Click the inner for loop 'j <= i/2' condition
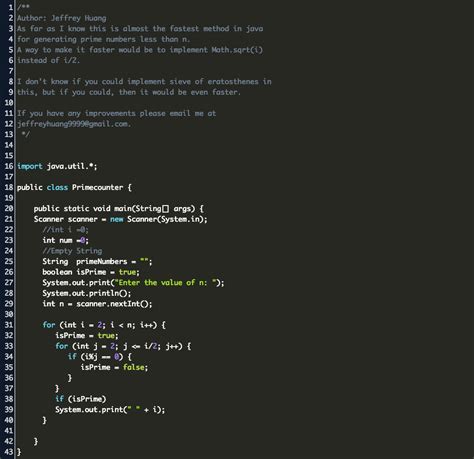Screen dimensions: 474x459 click(142, 346)
